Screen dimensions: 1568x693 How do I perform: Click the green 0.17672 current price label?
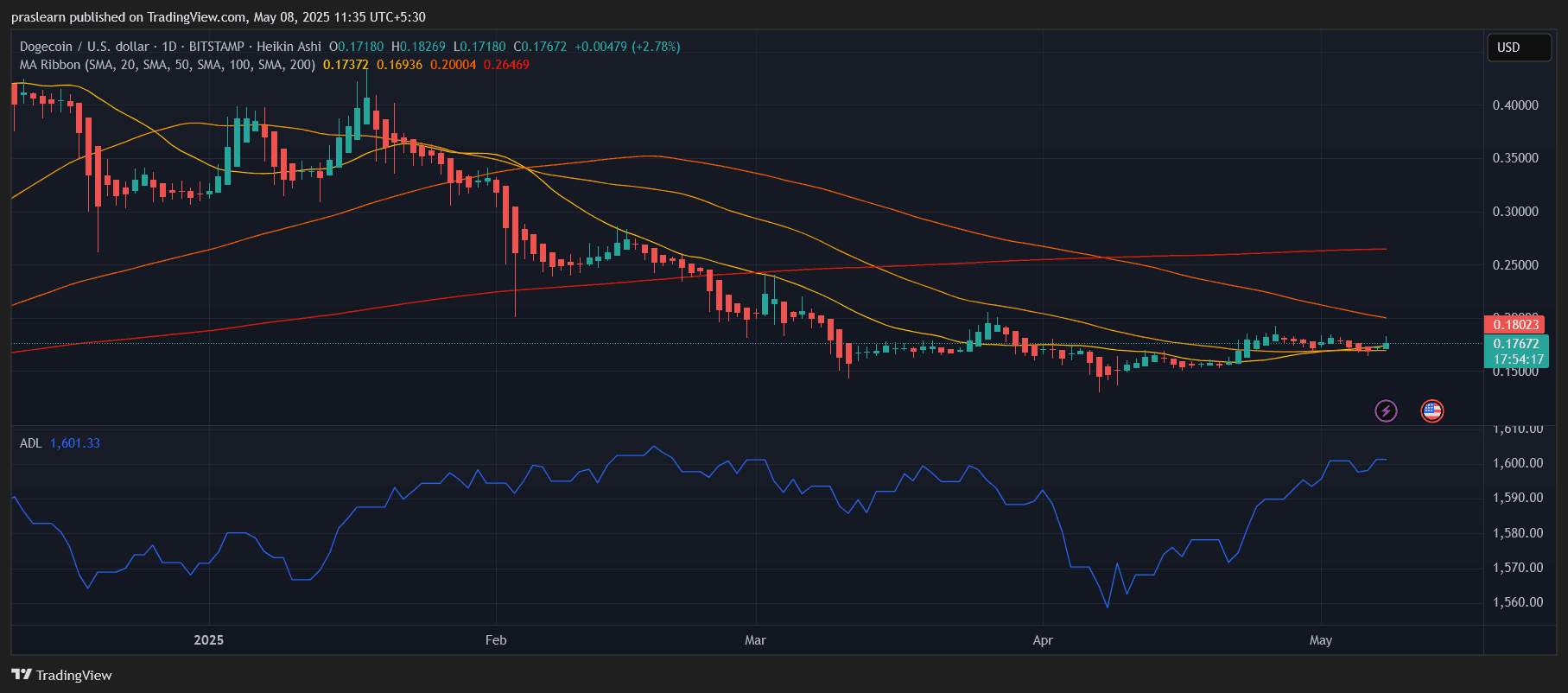(x=1516, y=343)
